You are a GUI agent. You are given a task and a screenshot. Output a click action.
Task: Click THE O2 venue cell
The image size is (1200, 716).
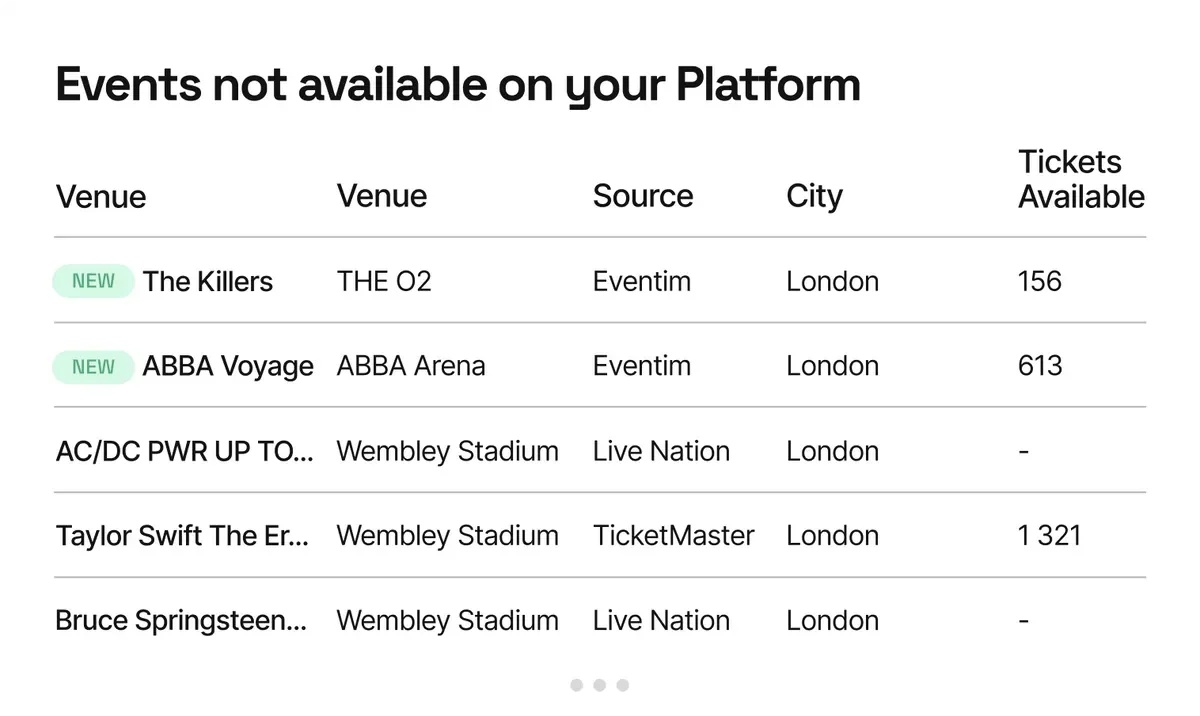(x=384, y=282)
